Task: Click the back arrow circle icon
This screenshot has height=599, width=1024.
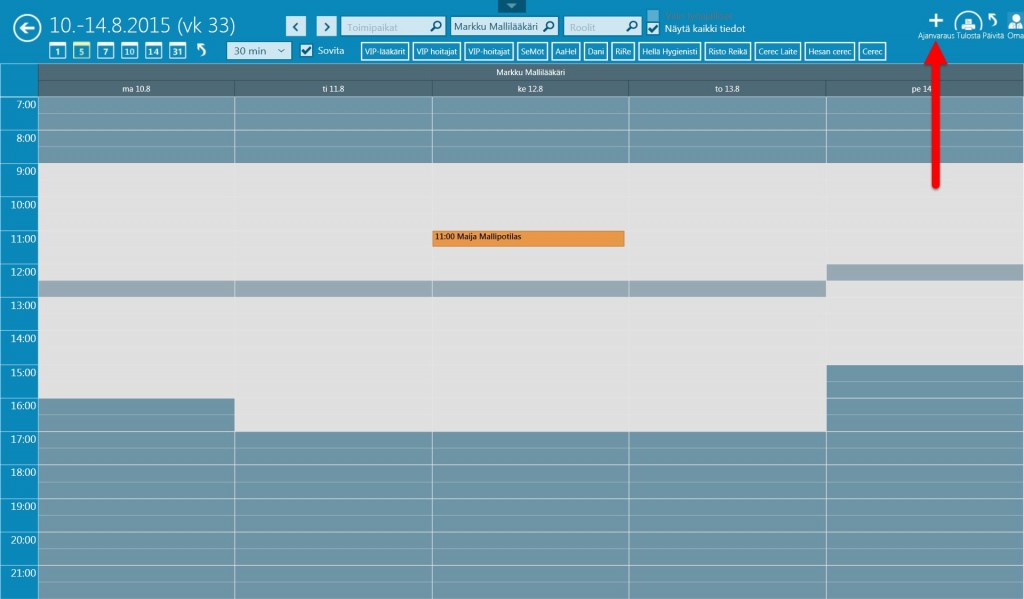Action: tap(27, 28)
